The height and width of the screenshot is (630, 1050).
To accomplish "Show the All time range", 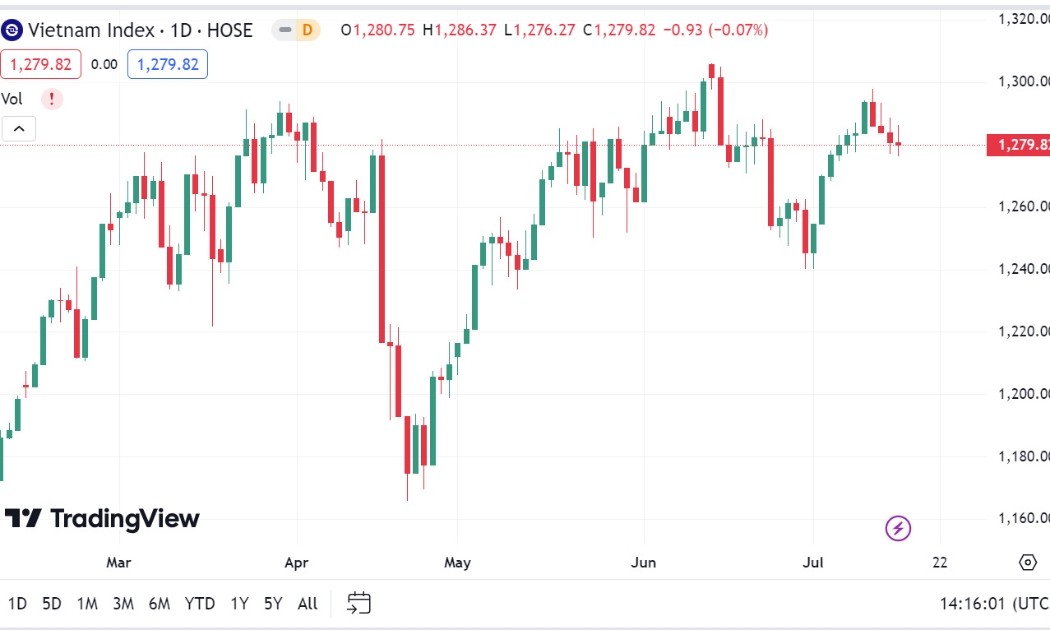I will [307, 604].
